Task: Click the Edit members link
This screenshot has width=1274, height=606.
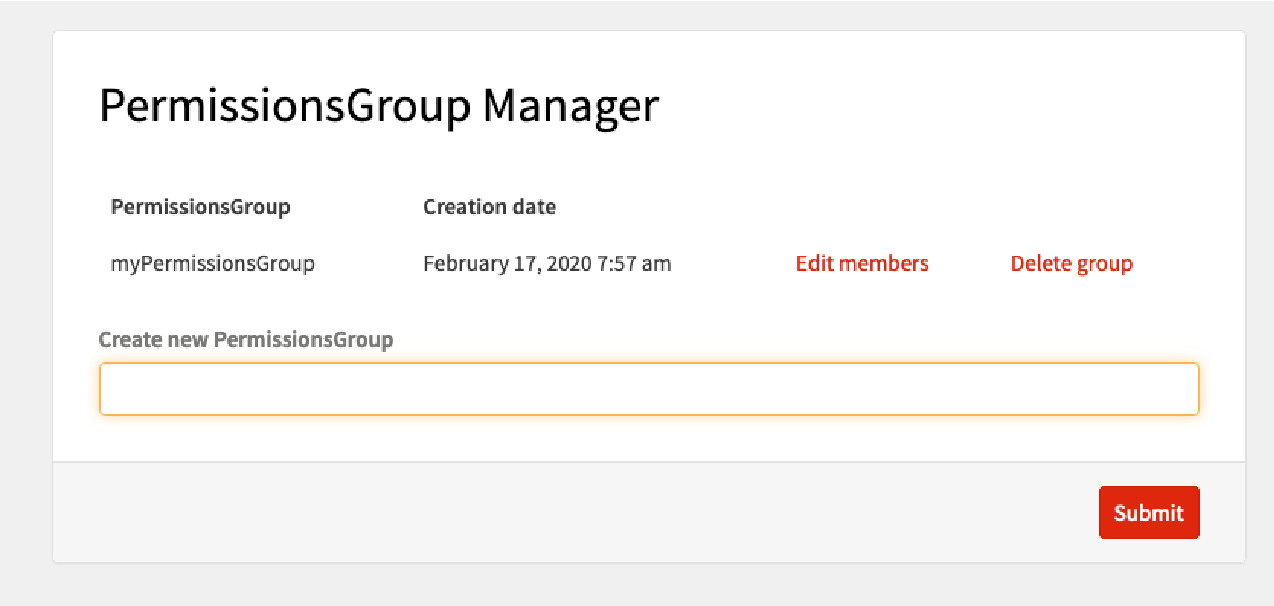Action: (x=861, y=264)
